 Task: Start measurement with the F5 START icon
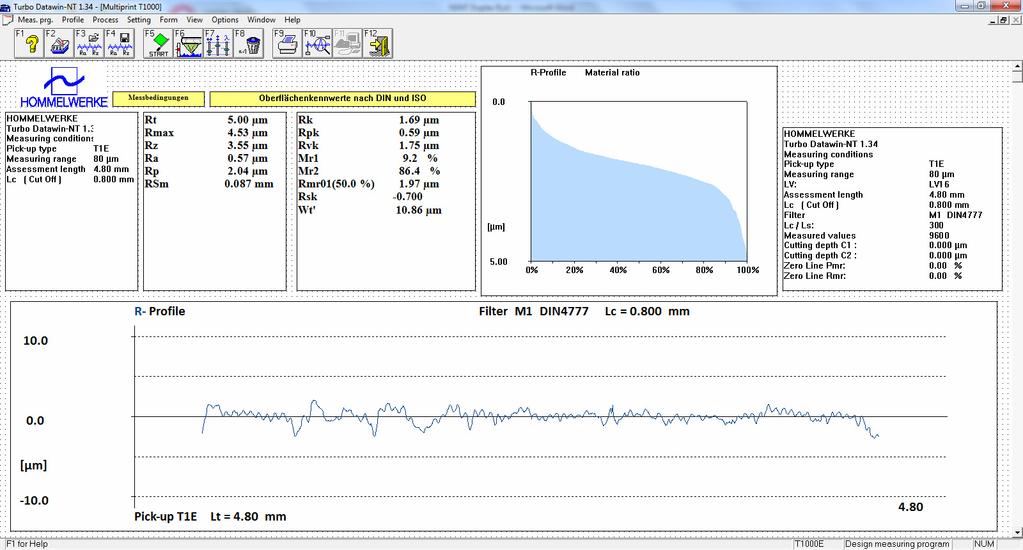[x=158, y=44]
